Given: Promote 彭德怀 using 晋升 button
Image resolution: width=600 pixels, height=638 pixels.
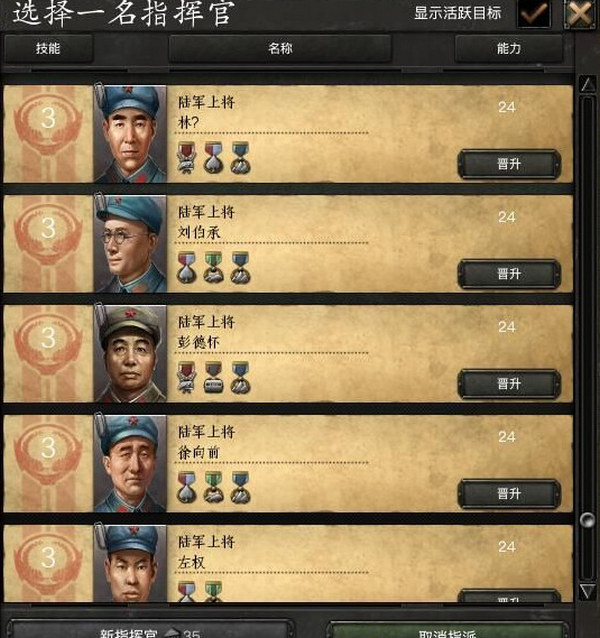Looking at the screenshot, I should point(509,384).
